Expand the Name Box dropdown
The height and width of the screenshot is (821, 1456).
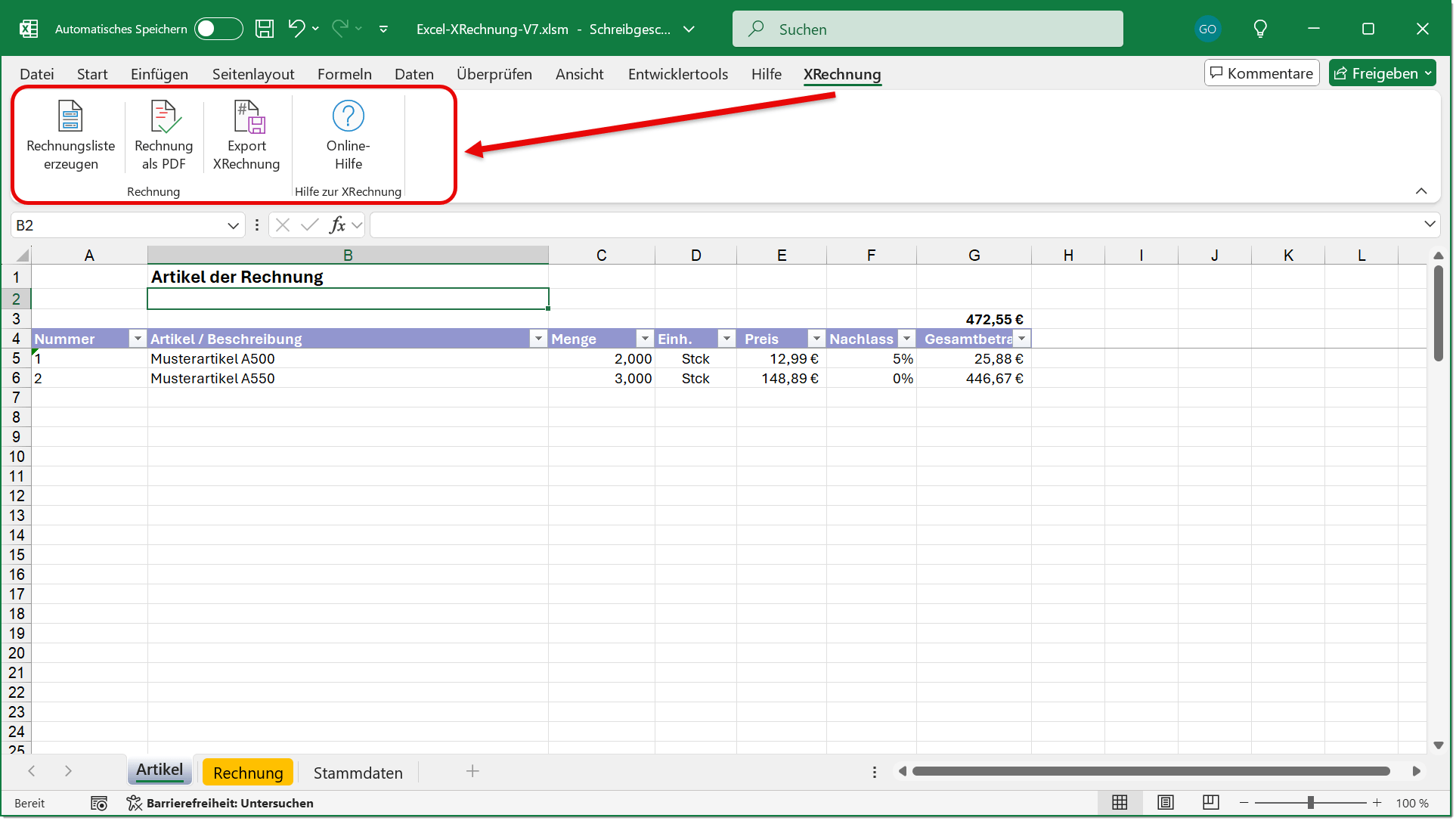(233, 225)
